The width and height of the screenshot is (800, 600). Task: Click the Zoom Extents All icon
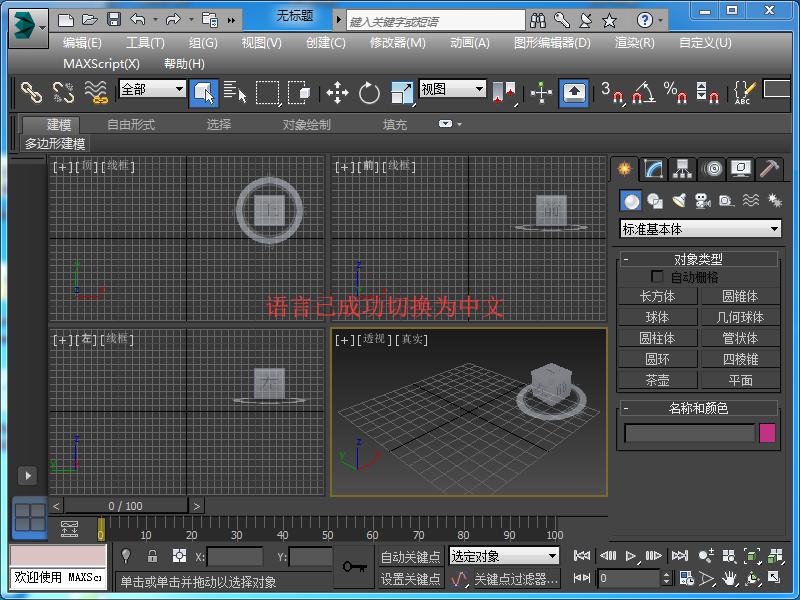(775, 555)
